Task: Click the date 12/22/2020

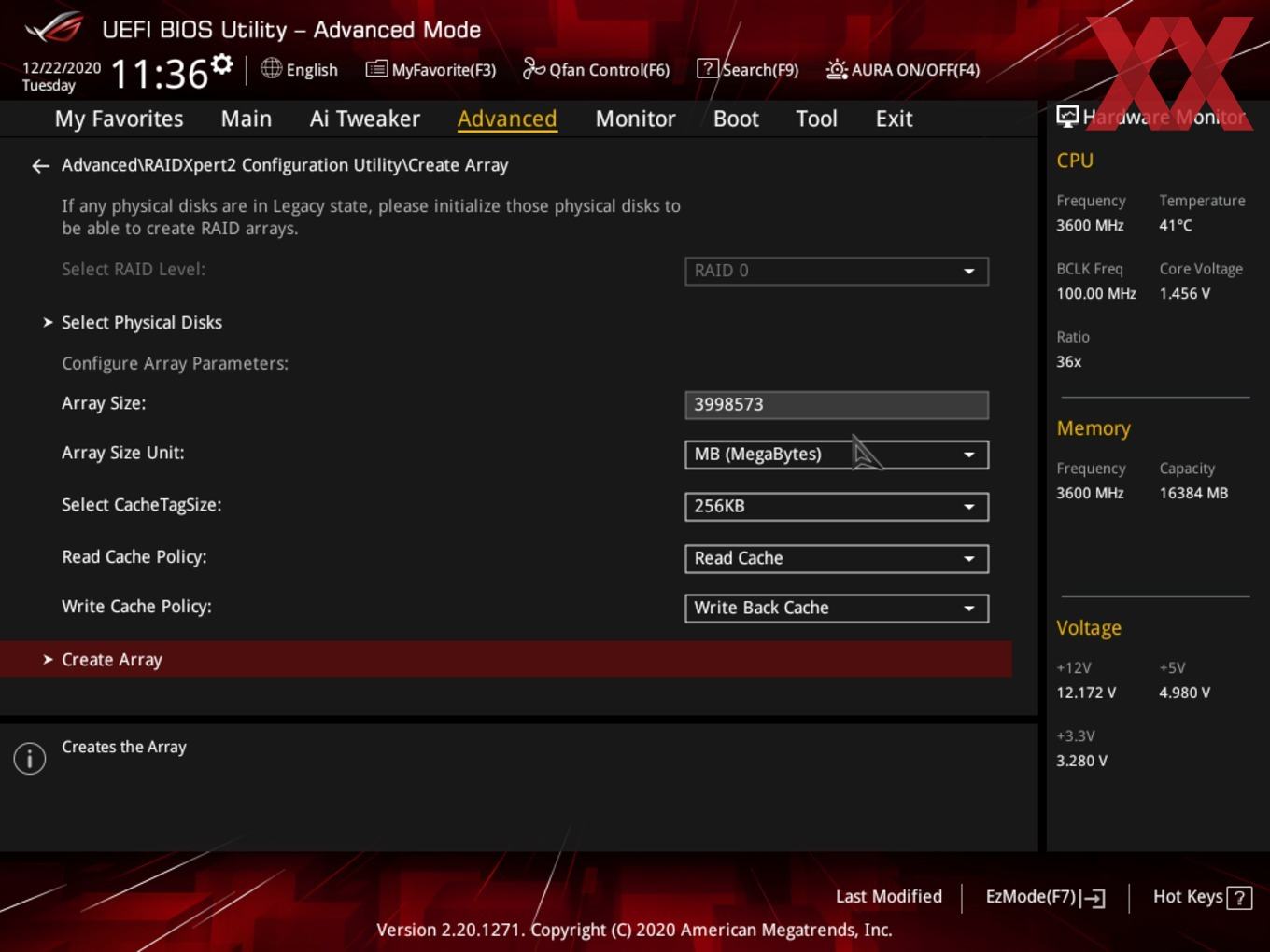Action: coord(62,68)
